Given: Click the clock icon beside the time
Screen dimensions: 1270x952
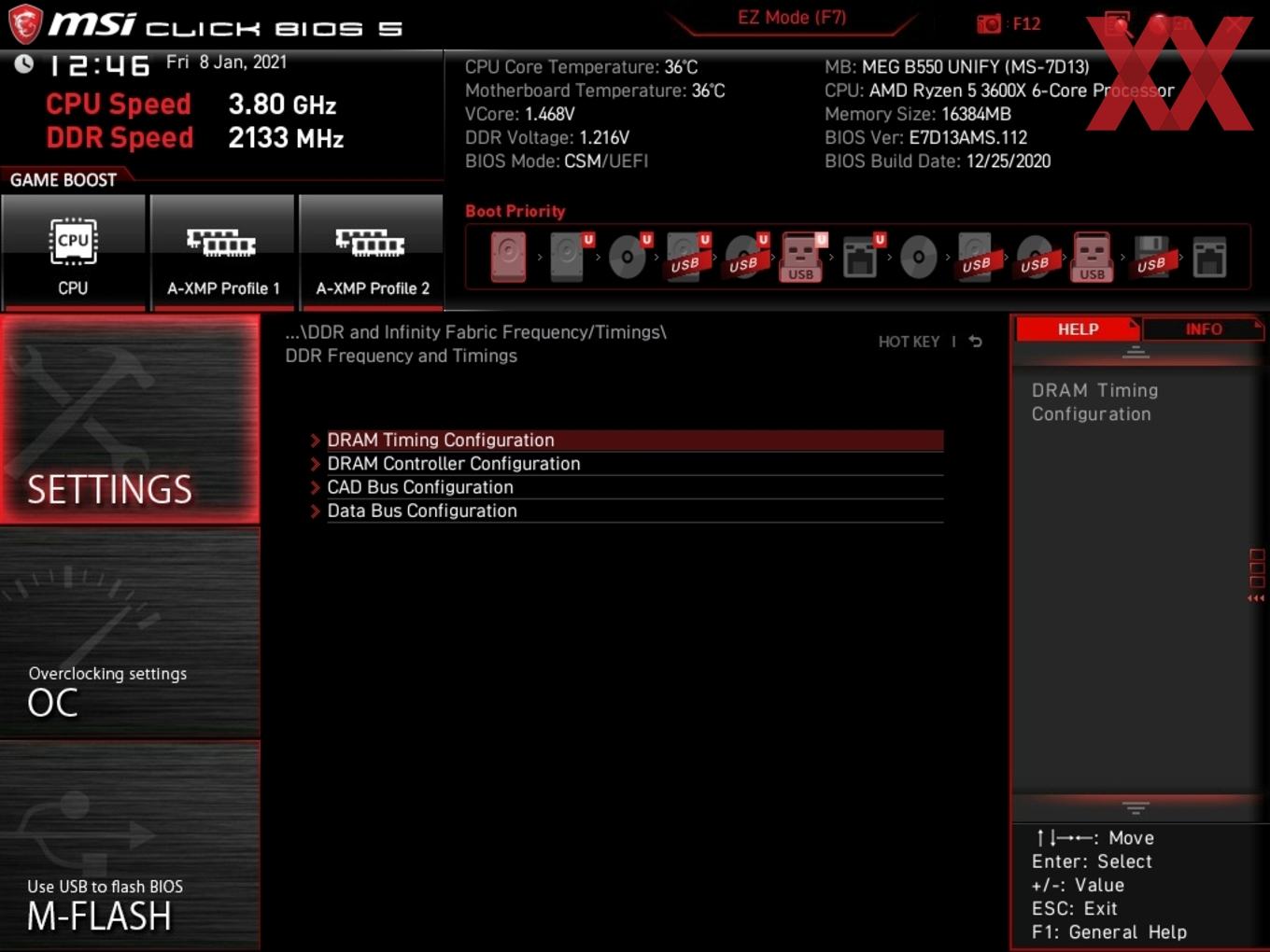Looking at the screenshot, I should click(x=23, y=63).
